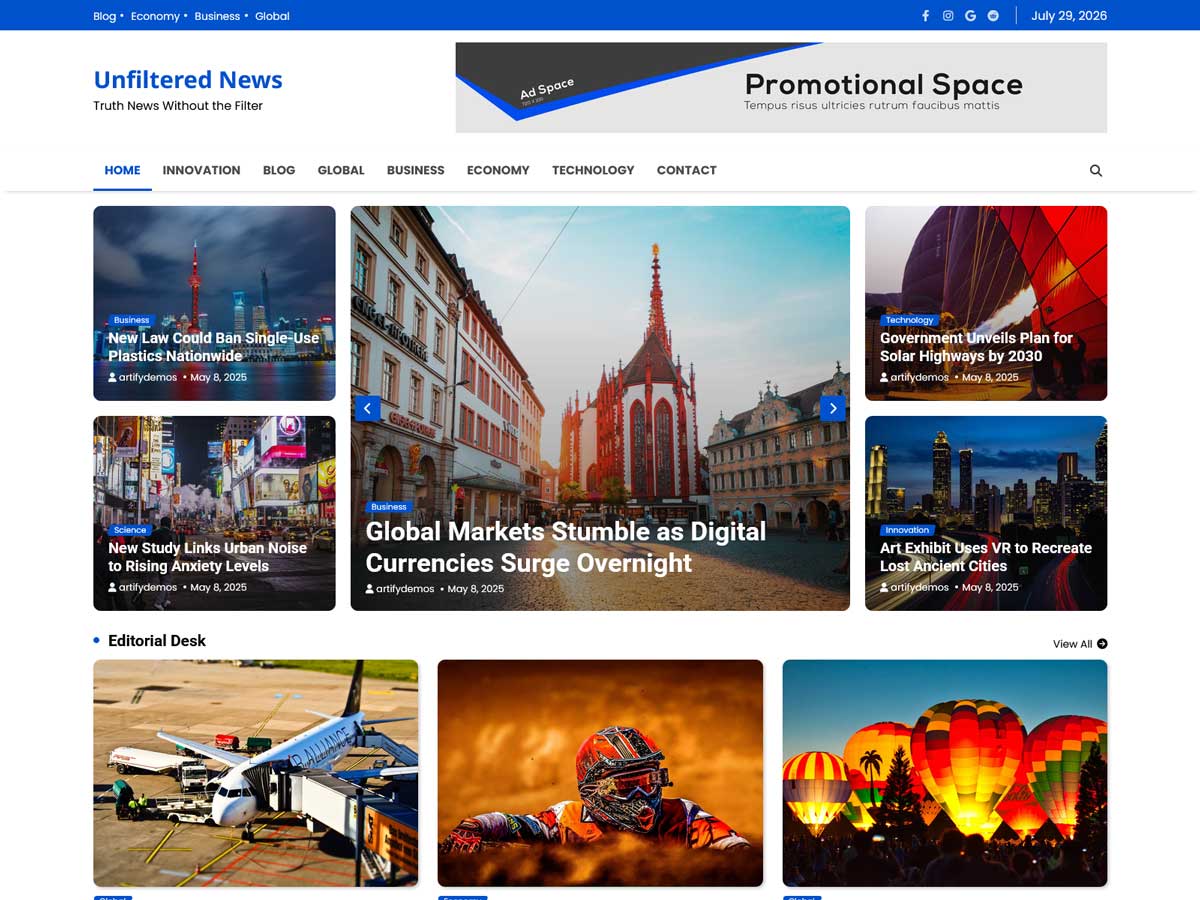The width and height of the screenshot is (1200, 900).
Task: Click Business tag on Single-Use Plastics post
Action: (x=131, y=320)
